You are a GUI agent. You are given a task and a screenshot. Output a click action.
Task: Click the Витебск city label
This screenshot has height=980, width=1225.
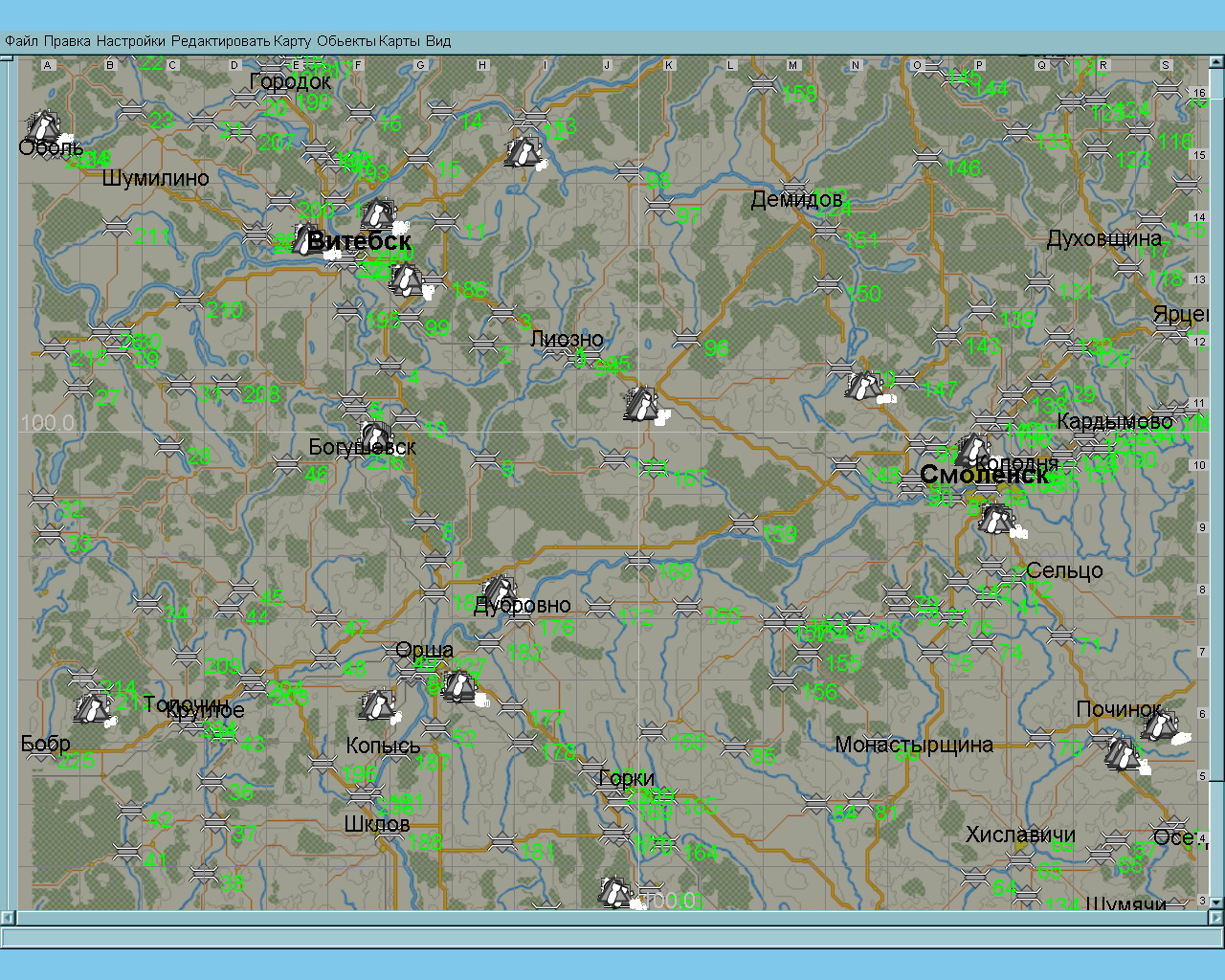tap(359, 241)
